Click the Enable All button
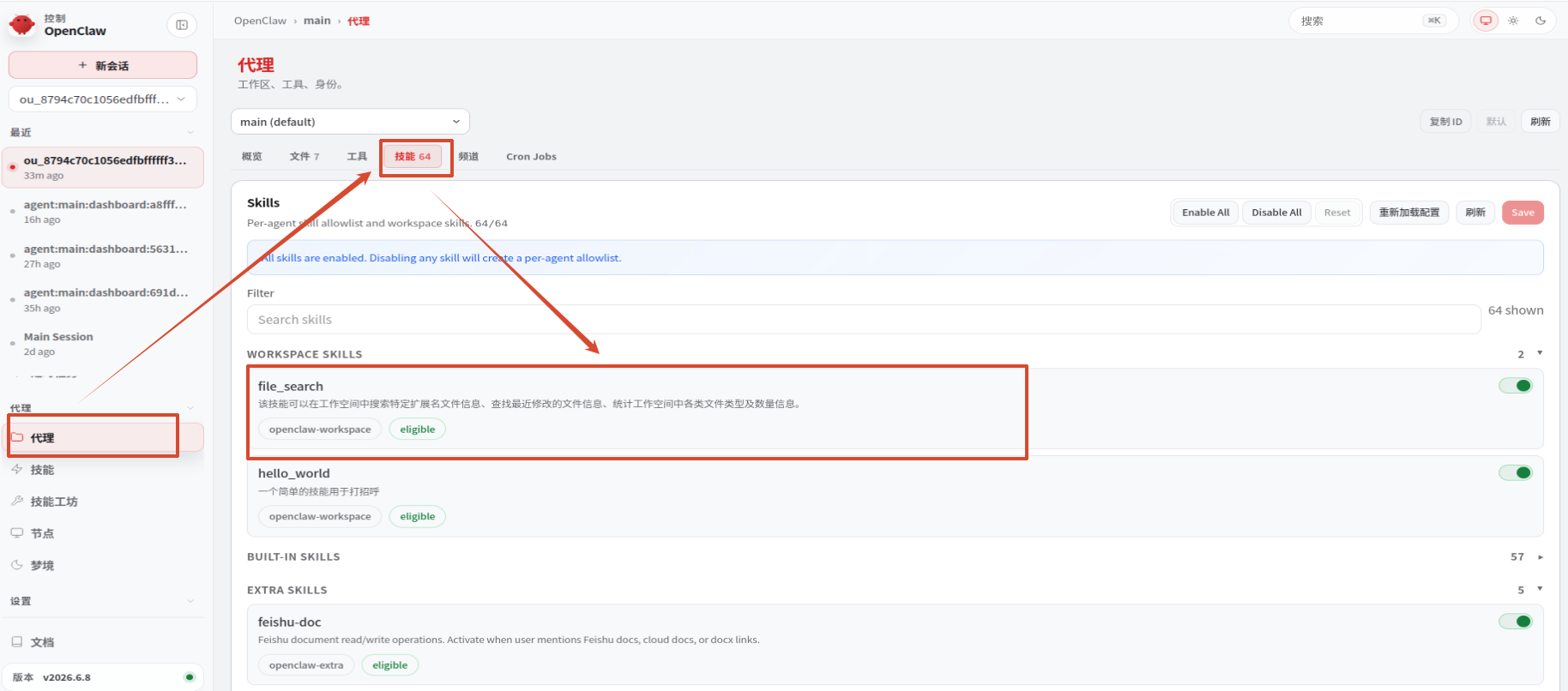This screenshot has height=691, width=1568. click(1205, 213)
